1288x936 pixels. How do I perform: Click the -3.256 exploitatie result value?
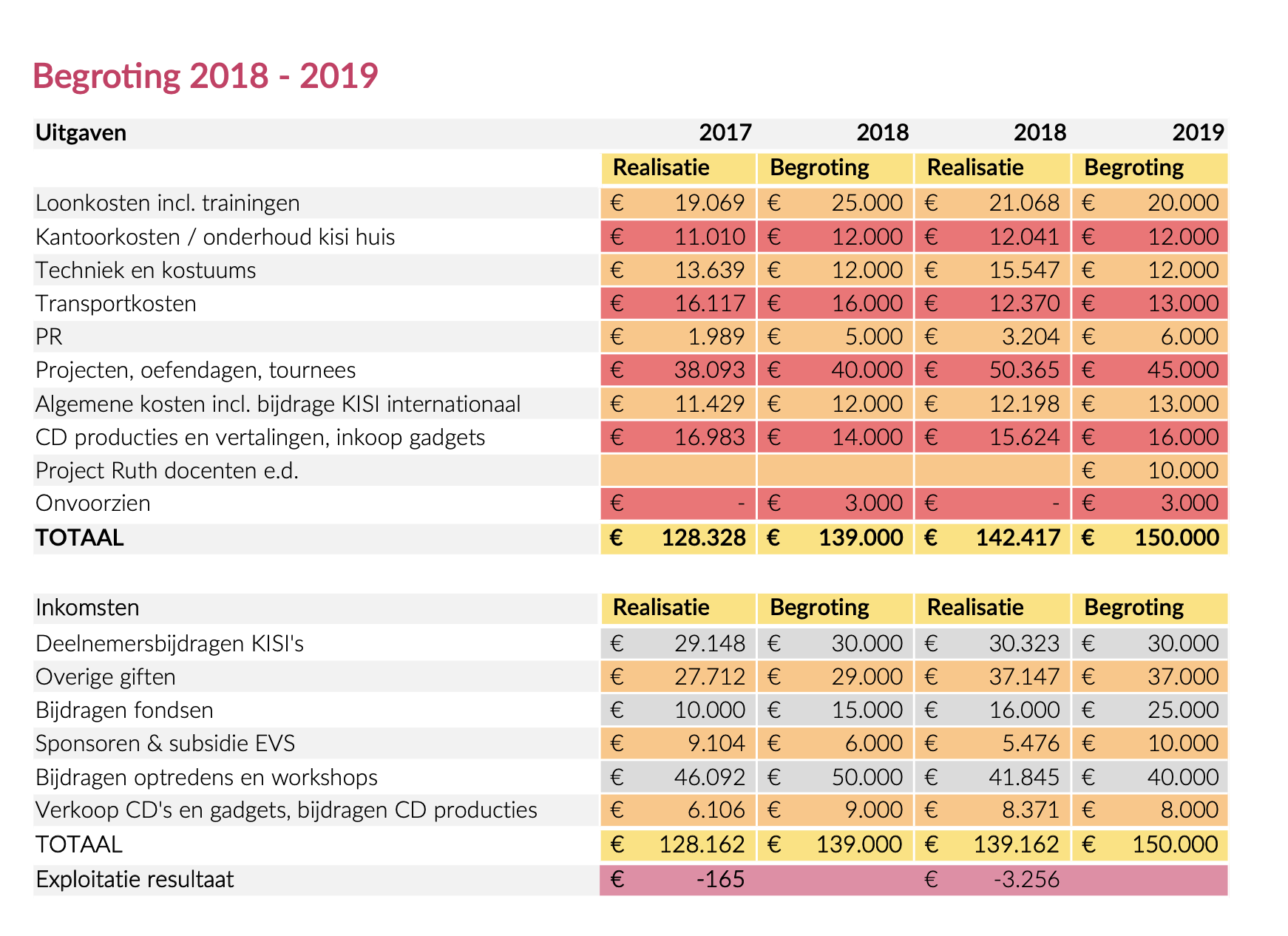pos(1027,880)
